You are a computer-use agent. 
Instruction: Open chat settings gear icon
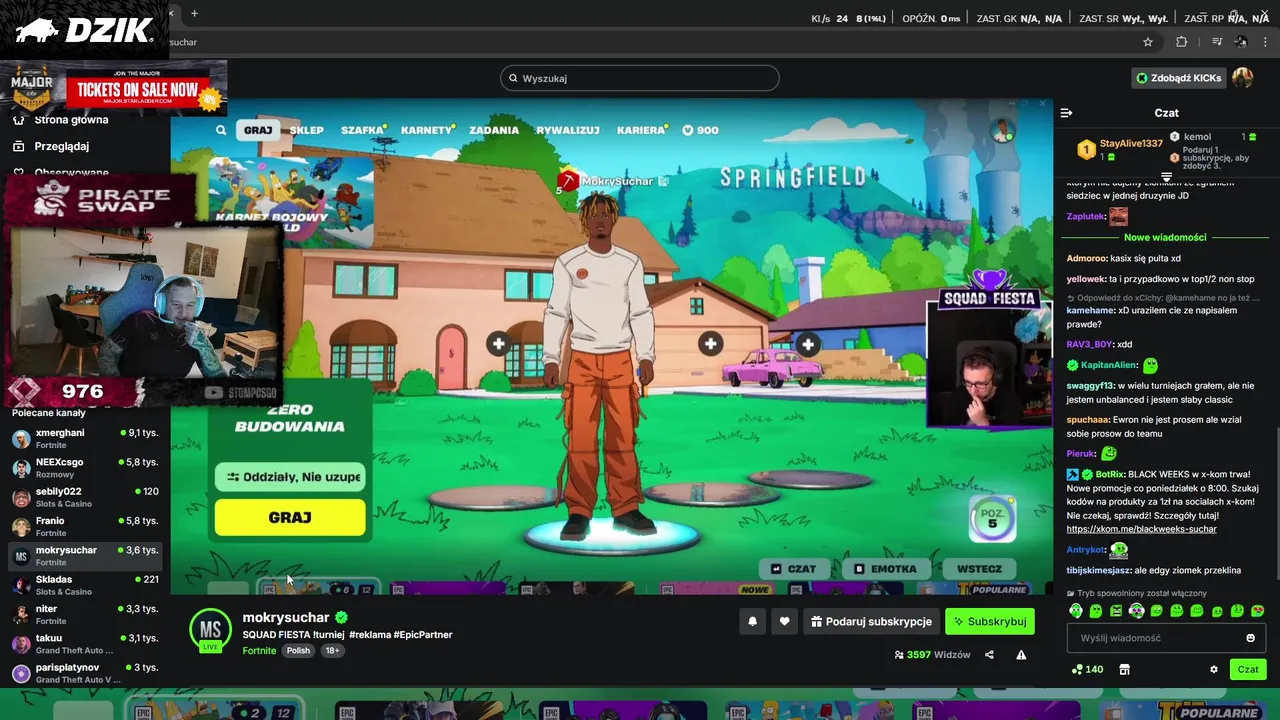point(1214,670)
